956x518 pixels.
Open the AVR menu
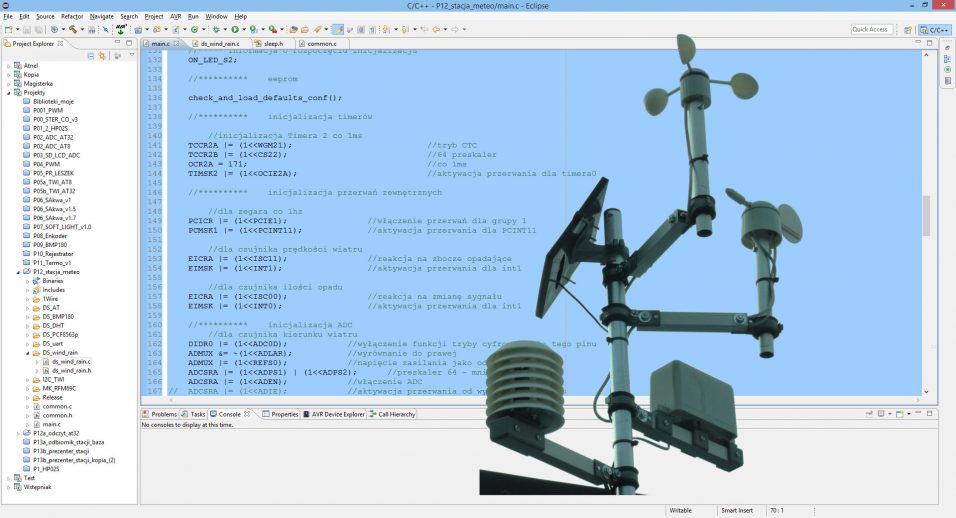click(176, 17)
